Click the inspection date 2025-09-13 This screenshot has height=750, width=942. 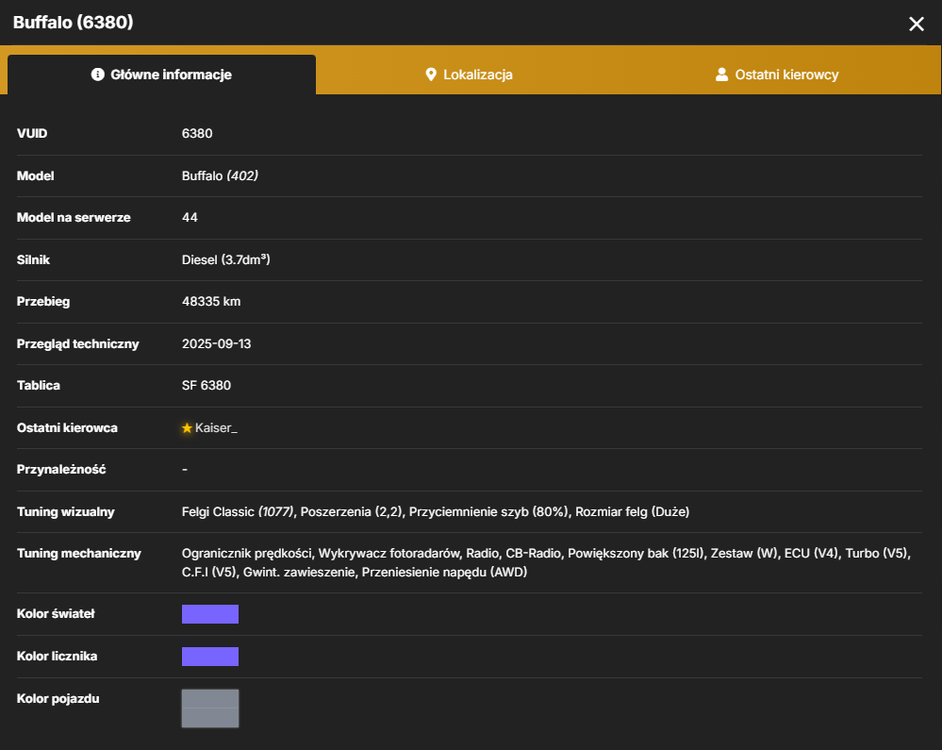pos(216,344)
